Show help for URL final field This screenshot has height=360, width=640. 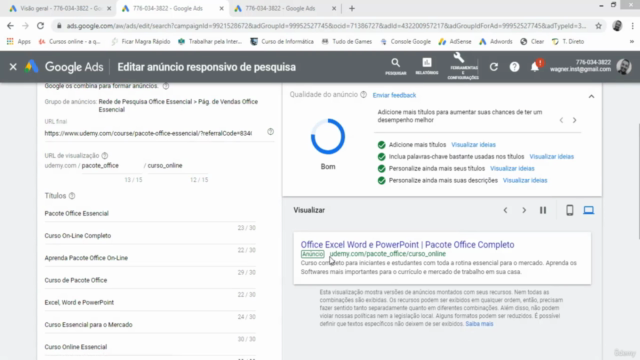click(270, 131)
